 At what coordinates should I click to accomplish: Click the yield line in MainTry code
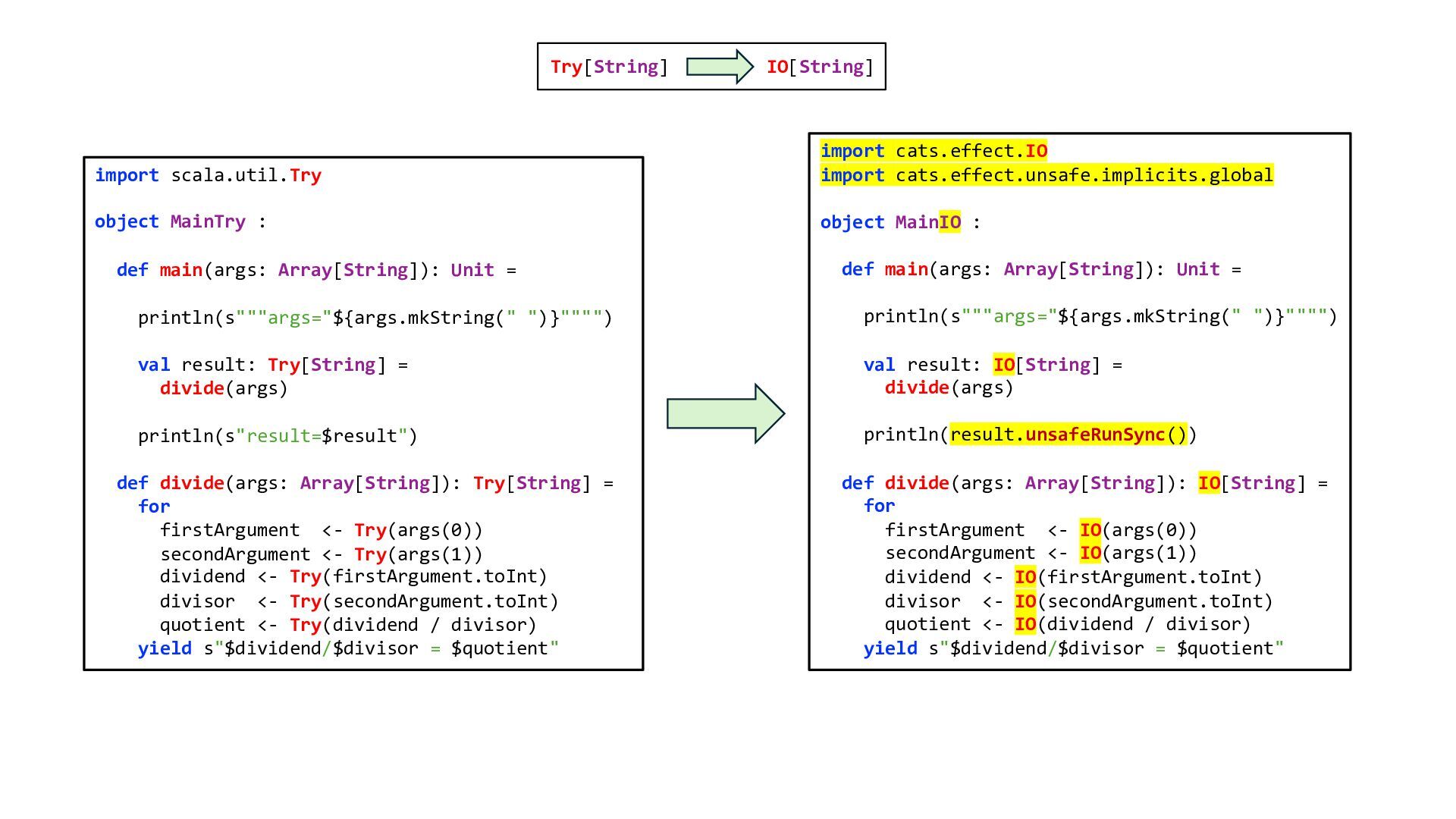point(348,648)
